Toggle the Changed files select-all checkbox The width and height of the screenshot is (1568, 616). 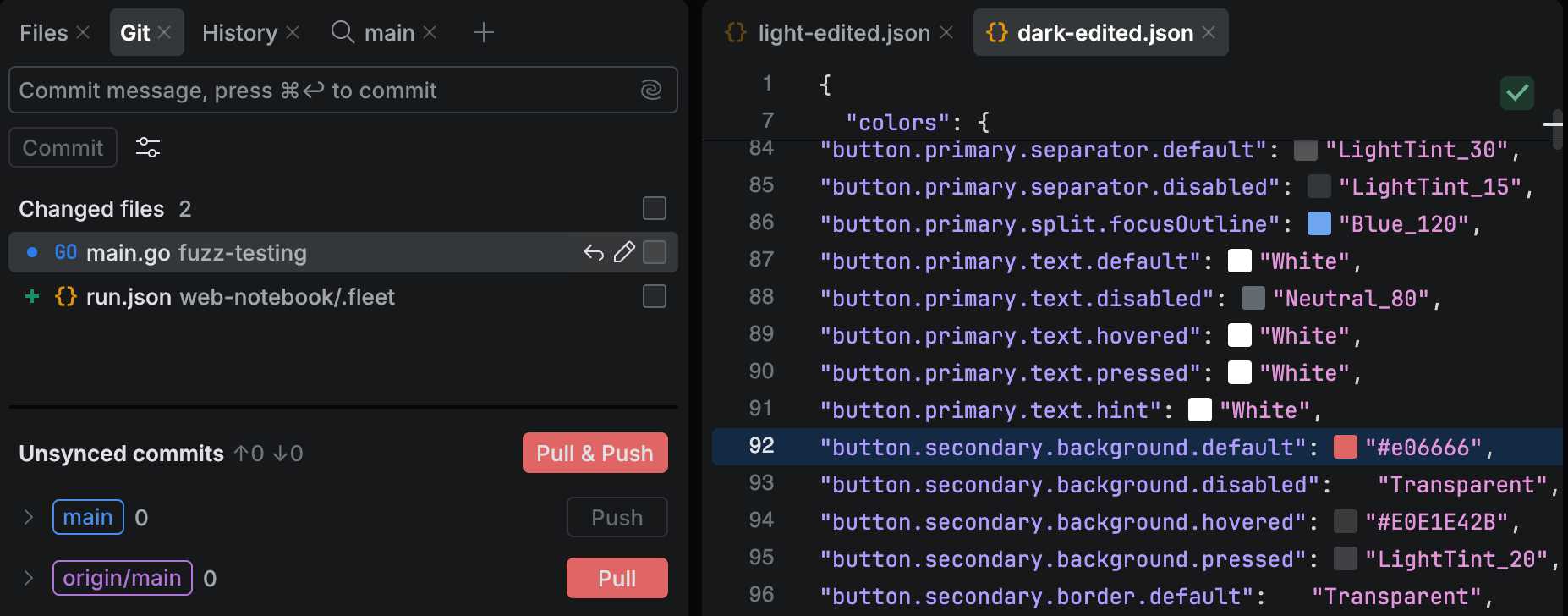(654, 208)
